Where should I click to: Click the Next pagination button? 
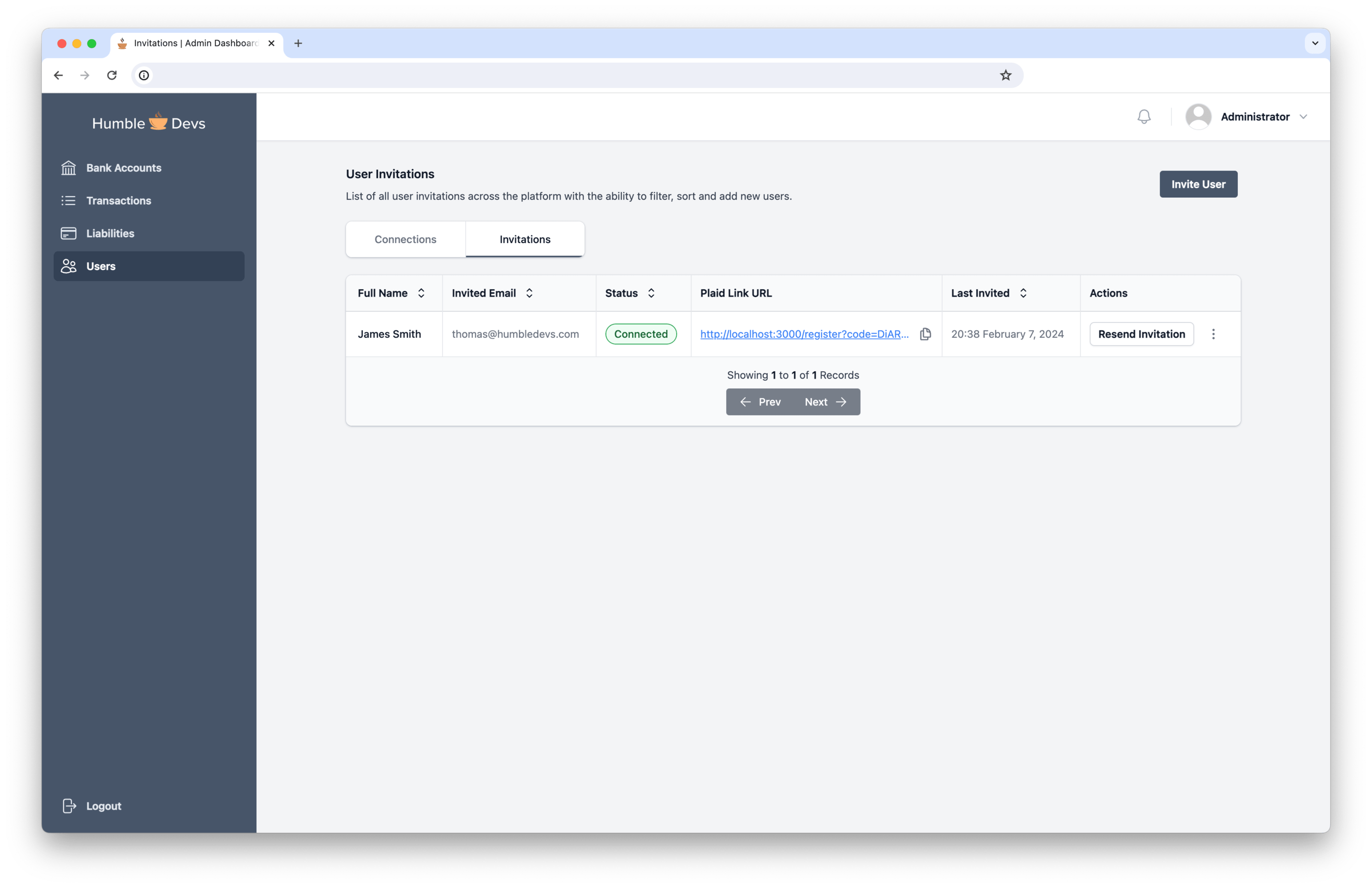pos(826,402)
